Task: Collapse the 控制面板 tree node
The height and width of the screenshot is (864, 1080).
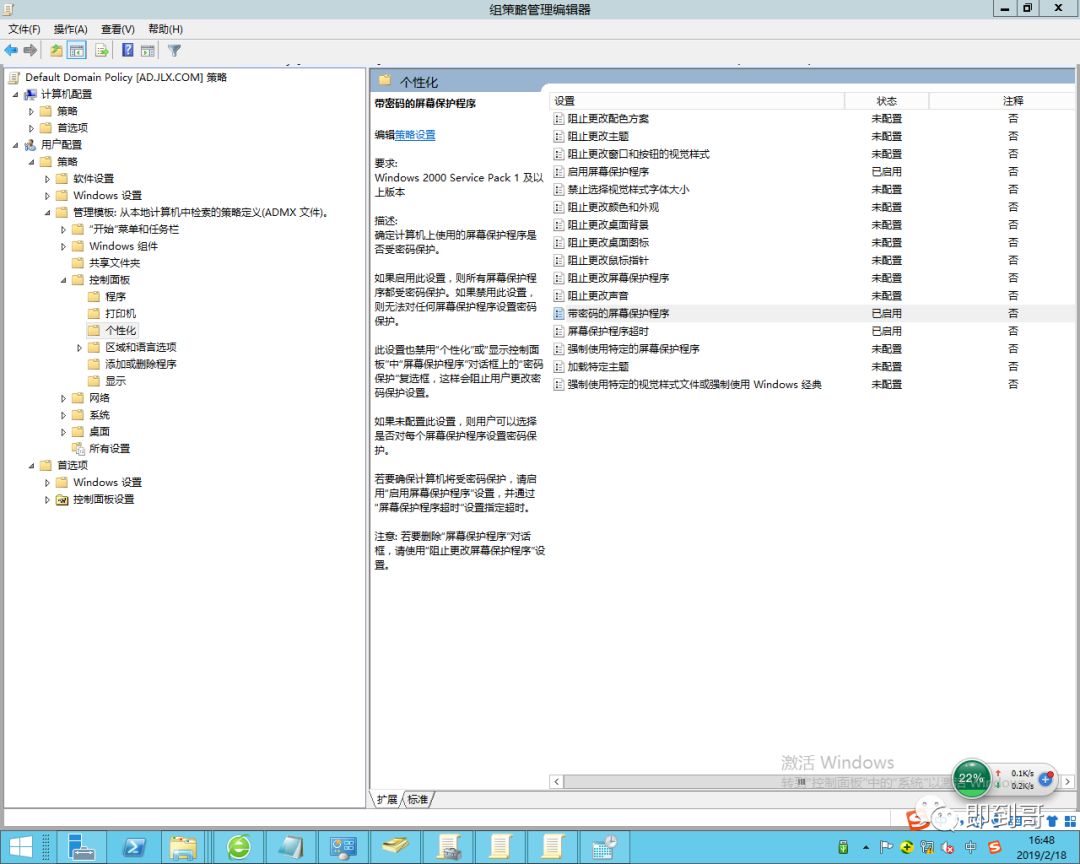Action: point(63,280)
